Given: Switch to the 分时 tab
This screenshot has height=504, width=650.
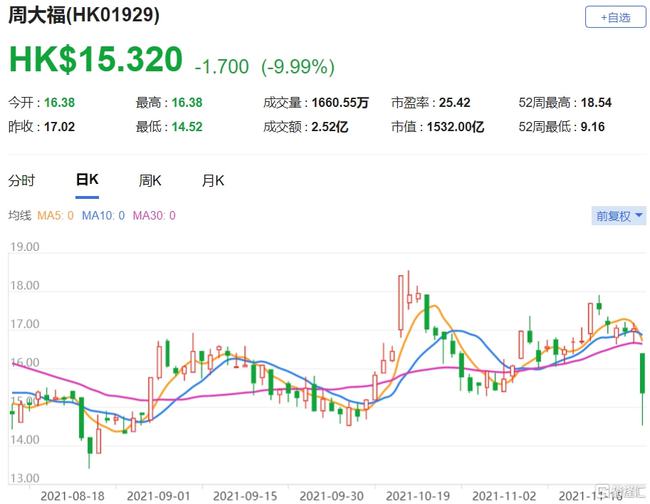Looking at the screenshot, I should click(22, 181).
